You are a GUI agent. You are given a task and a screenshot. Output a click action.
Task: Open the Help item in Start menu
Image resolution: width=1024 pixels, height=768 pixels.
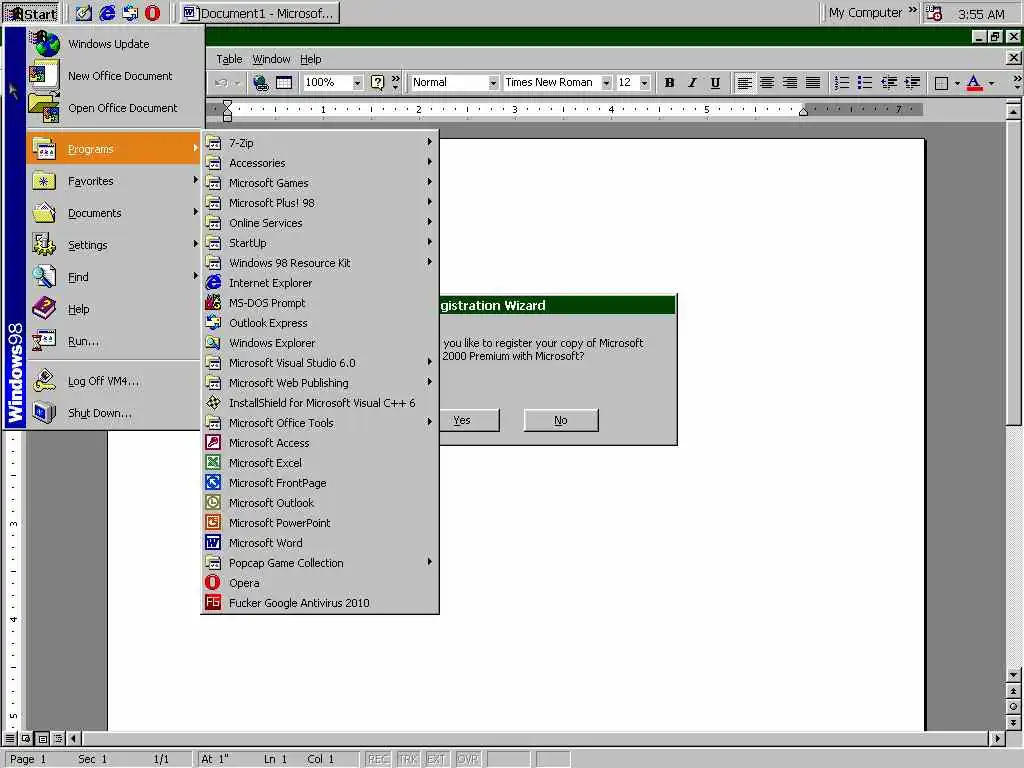(x=113, y=309)
